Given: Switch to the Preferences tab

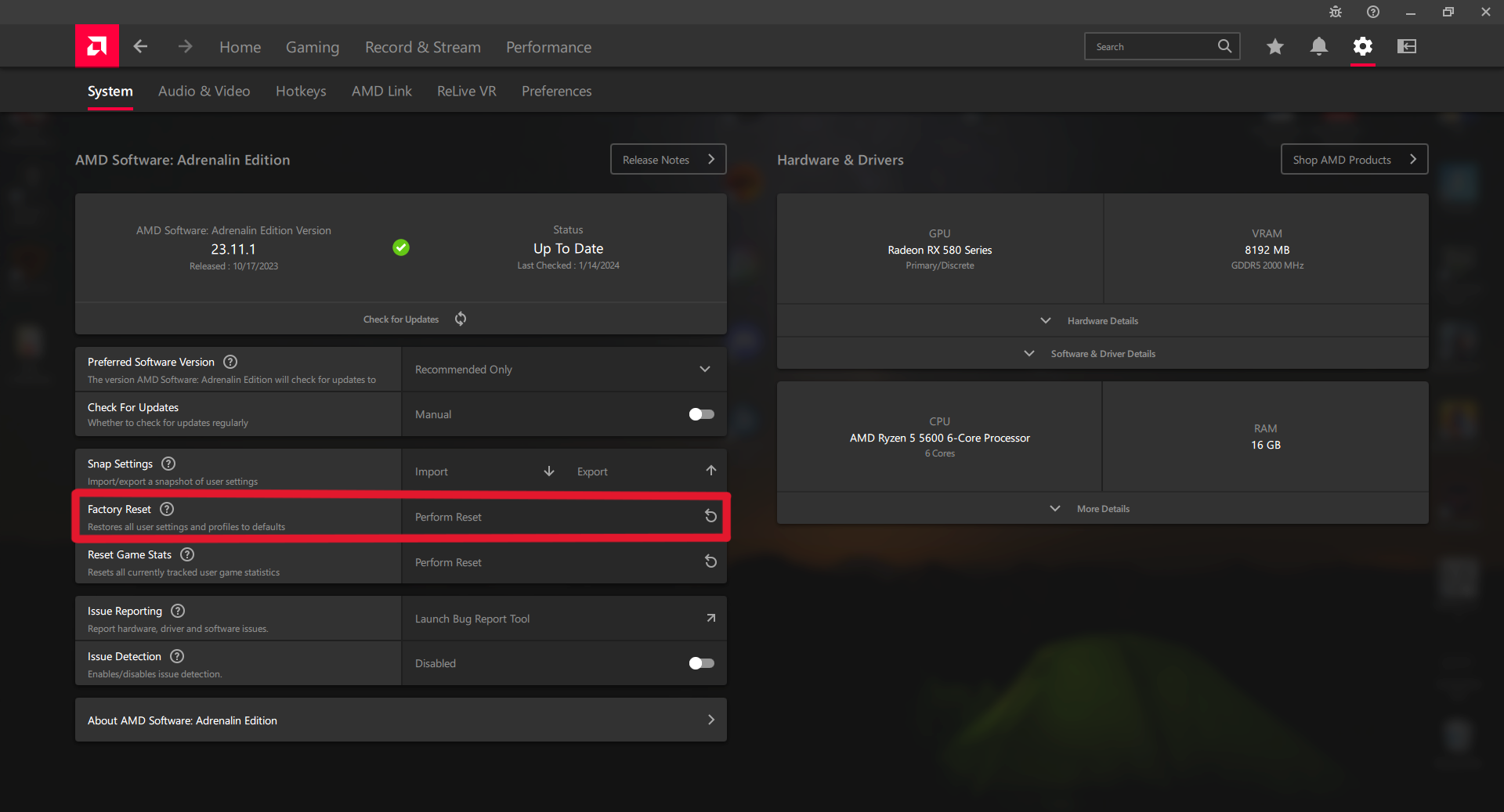Looking at the screenshot, I should (x=557, y=92).
